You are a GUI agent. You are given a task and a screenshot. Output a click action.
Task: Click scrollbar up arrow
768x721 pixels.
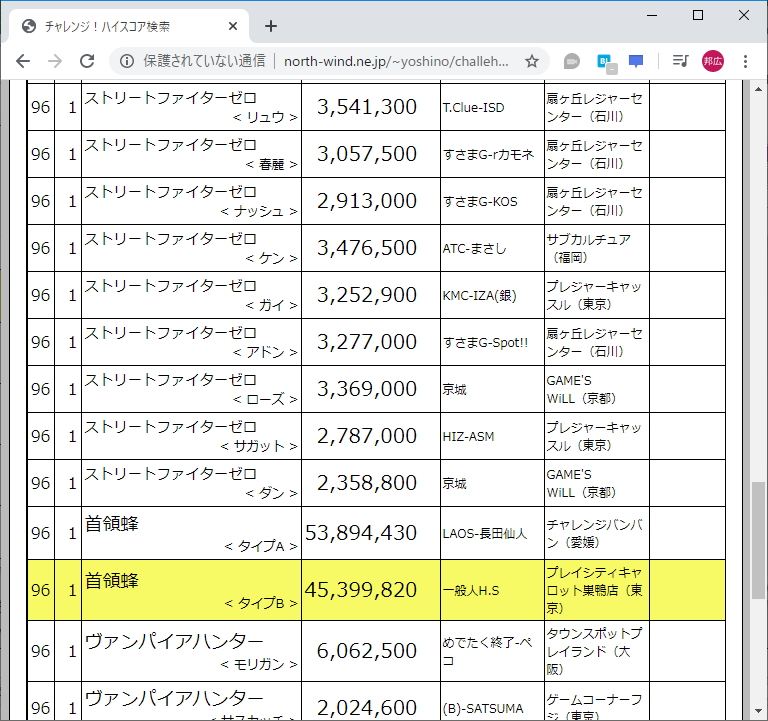tap(758, 89)
